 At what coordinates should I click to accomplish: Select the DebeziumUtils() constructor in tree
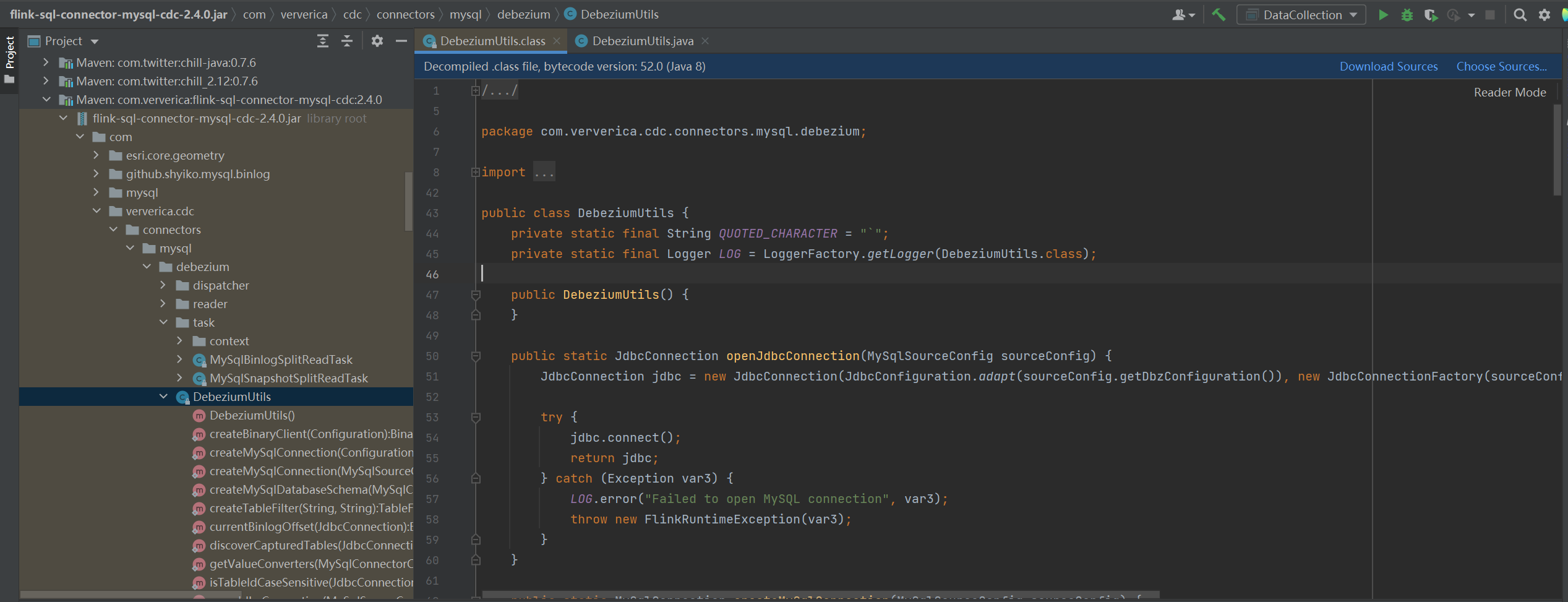pyautogui.click(x=216, y=415)
